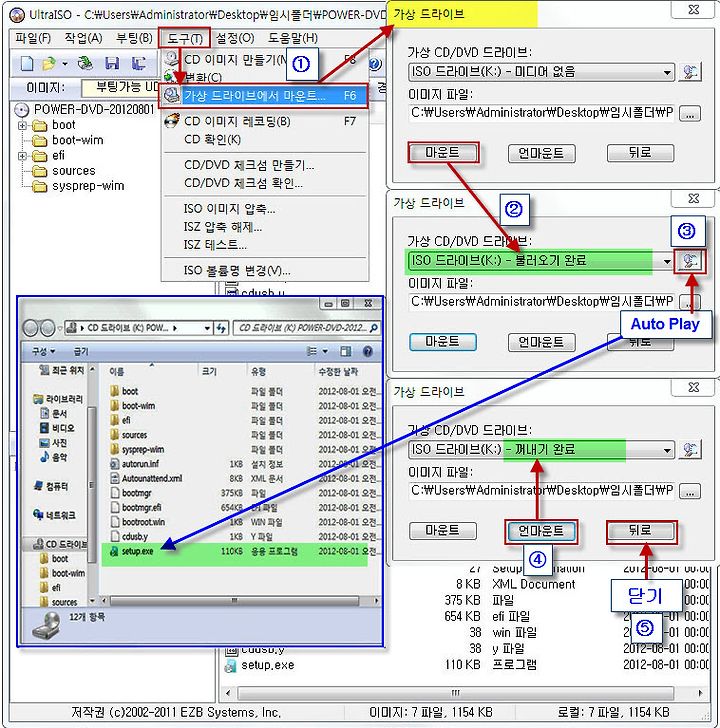Open the 설정(O) menu
Image resolution: width=720 pixels, height=728 pixels.
tap(235, 38)
